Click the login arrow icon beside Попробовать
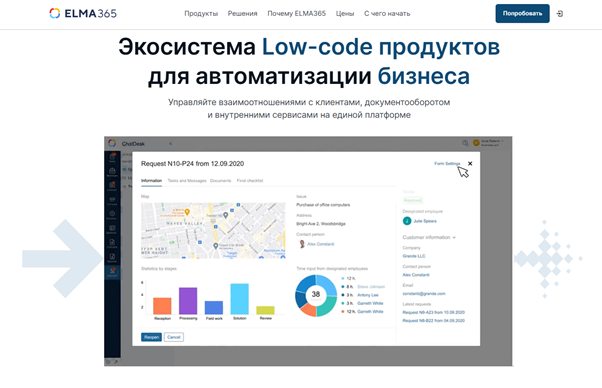This screenshot has height=388, width=602. pyautogui.click(x=560, y=14)
